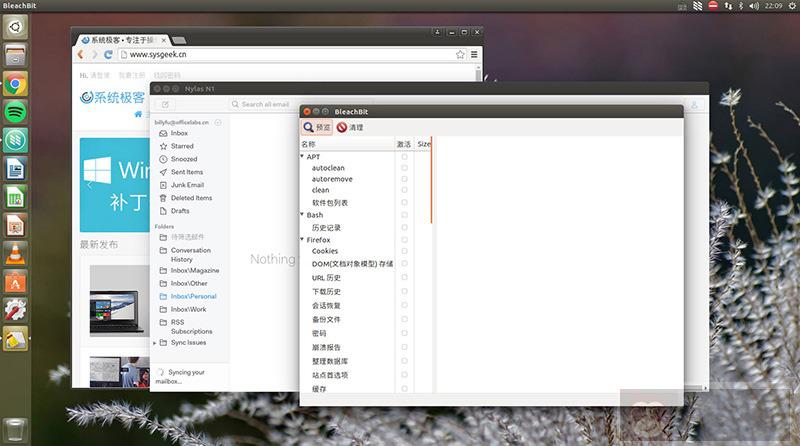Viewport: 800px width, 446px height.
Task: Open Conversation History folder in Nylas
Action: coord(190,255)
